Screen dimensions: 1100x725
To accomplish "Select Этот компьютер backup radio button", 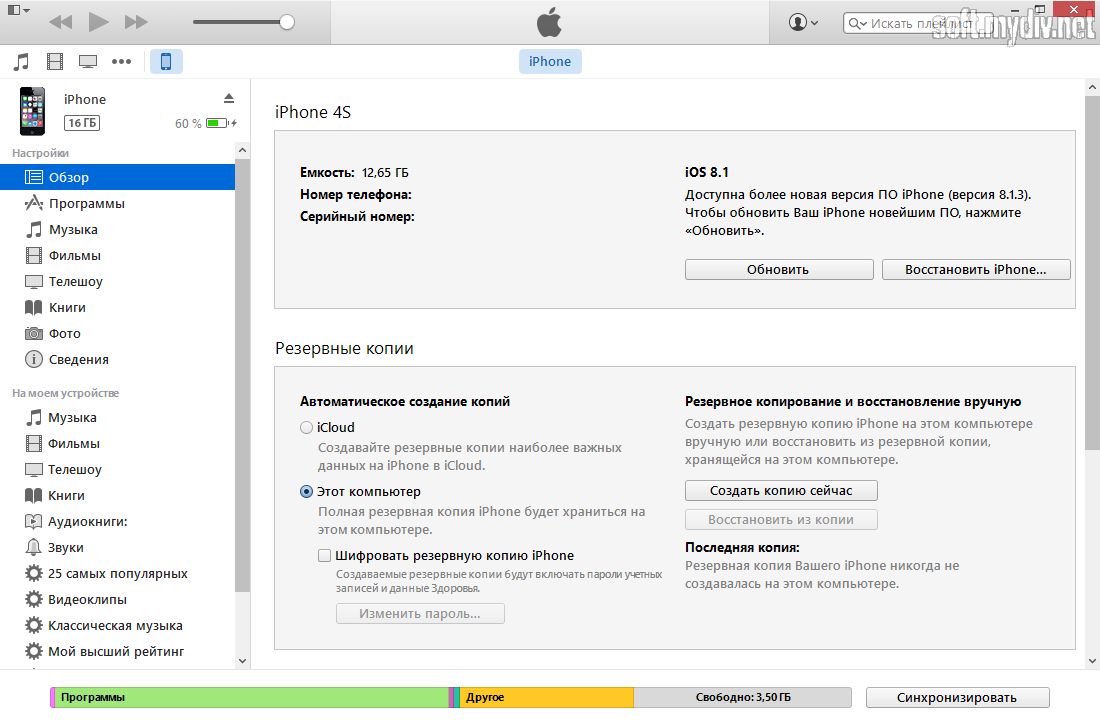I will [307, 492].
